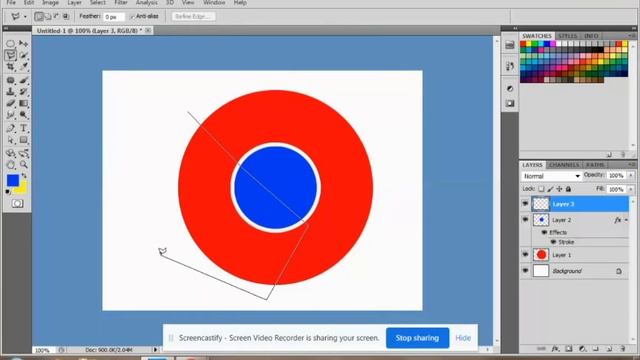Open the Image menu
Image resolution: width=640 pixels, height=360 pixels.
(51, 3)
